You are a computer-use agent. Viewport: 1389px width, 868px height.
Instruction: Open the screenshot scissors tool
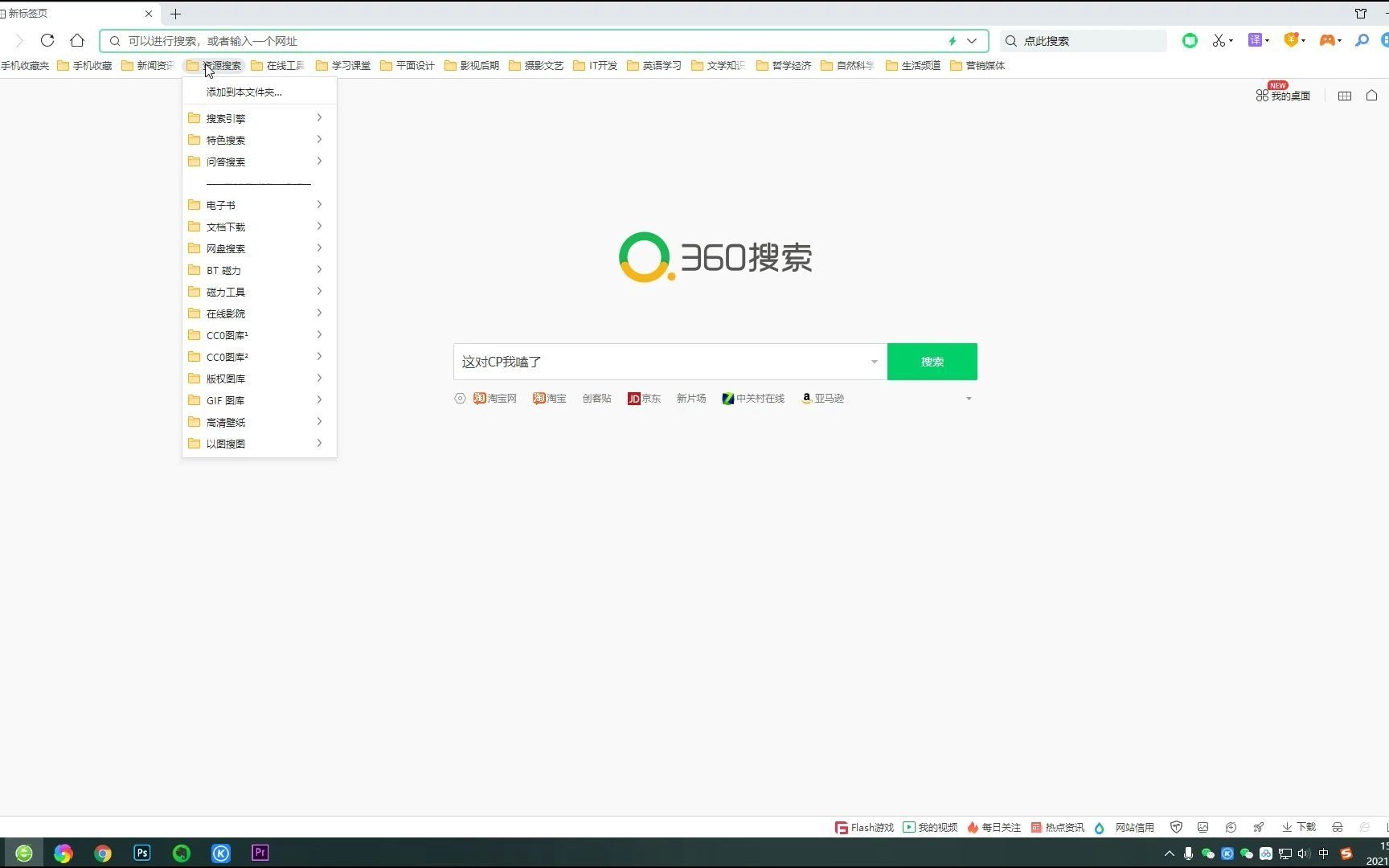point(1219,40)
